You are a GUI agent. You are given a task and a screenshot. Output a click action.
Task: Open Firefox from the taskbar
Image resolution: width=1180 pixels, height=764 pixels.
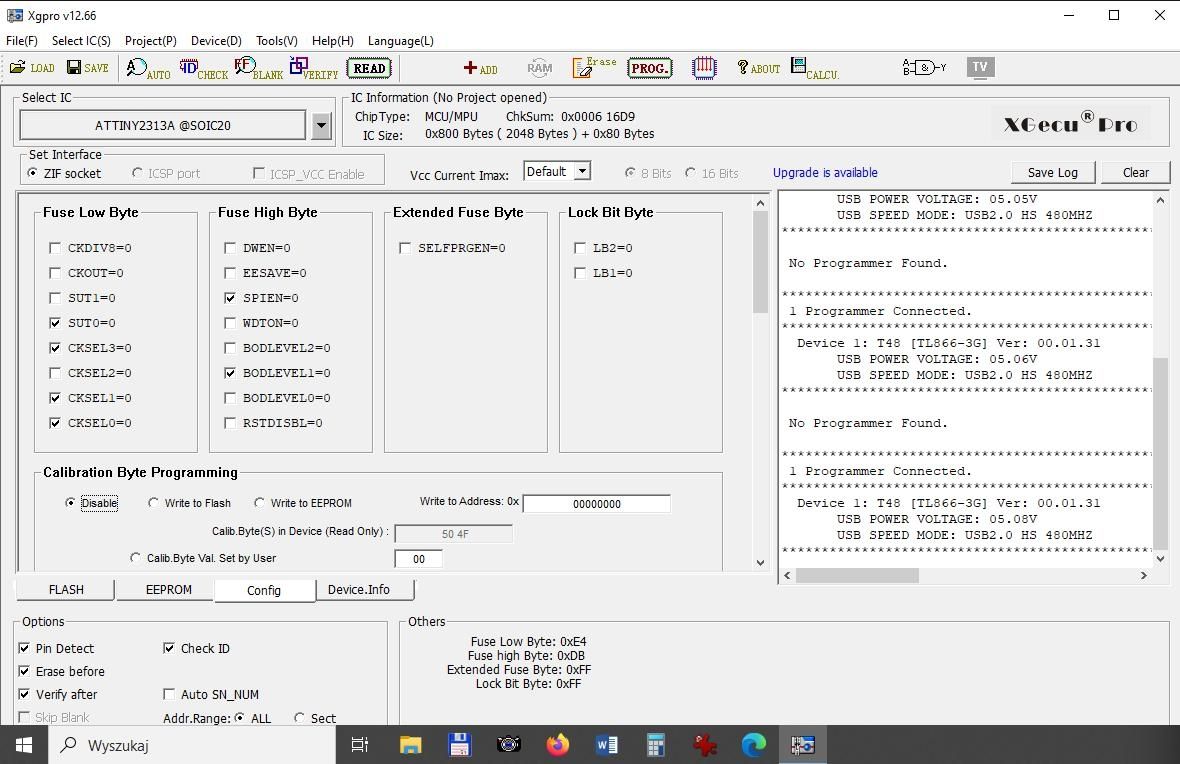tap(558, 745)
